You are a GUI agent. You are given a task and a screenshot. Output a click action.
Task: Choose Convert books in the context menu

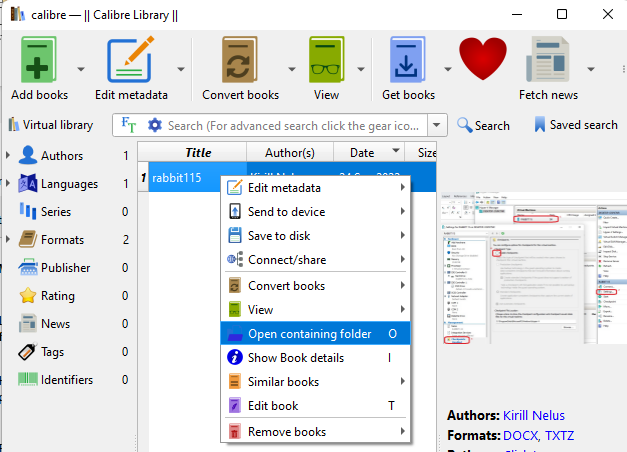(315, 286)
